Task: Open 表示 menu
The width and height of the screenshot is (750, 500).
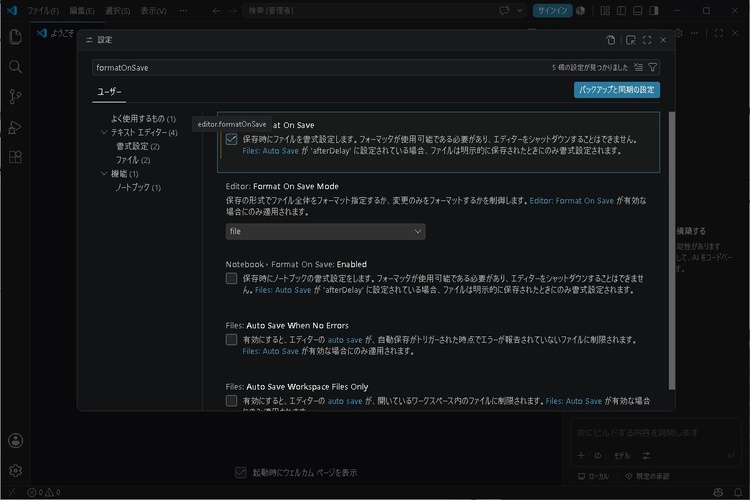Action: [154, 11]
